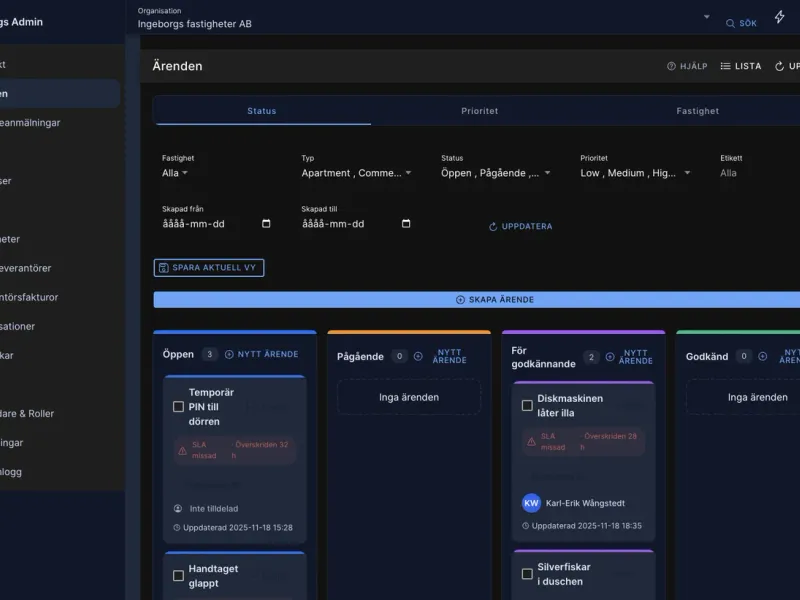Image resolution: width=800 pixels, height=600 pixels.
Task: Click the UPPDATERA filter button
Action: pos(520,226)
